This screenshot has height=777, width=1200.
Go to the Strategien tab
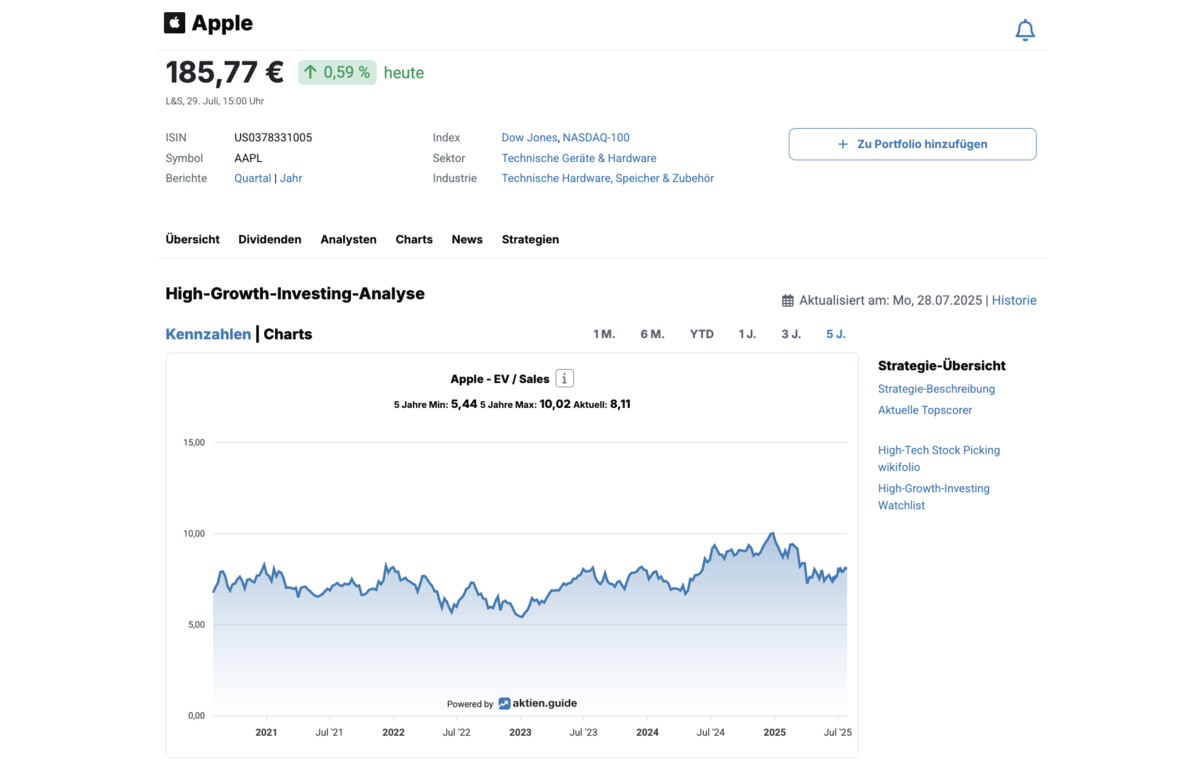(x=530, y=240)
